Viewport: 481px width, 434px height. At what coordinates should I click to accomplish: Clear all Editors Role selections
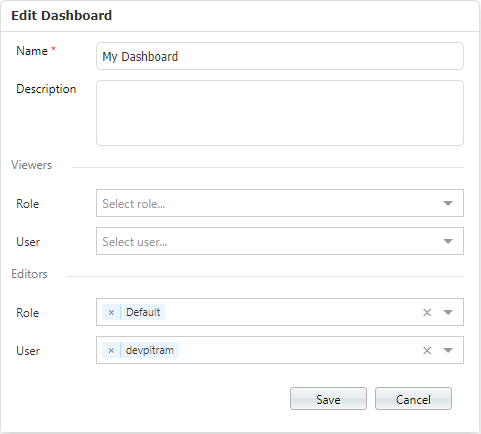(427, 312)
